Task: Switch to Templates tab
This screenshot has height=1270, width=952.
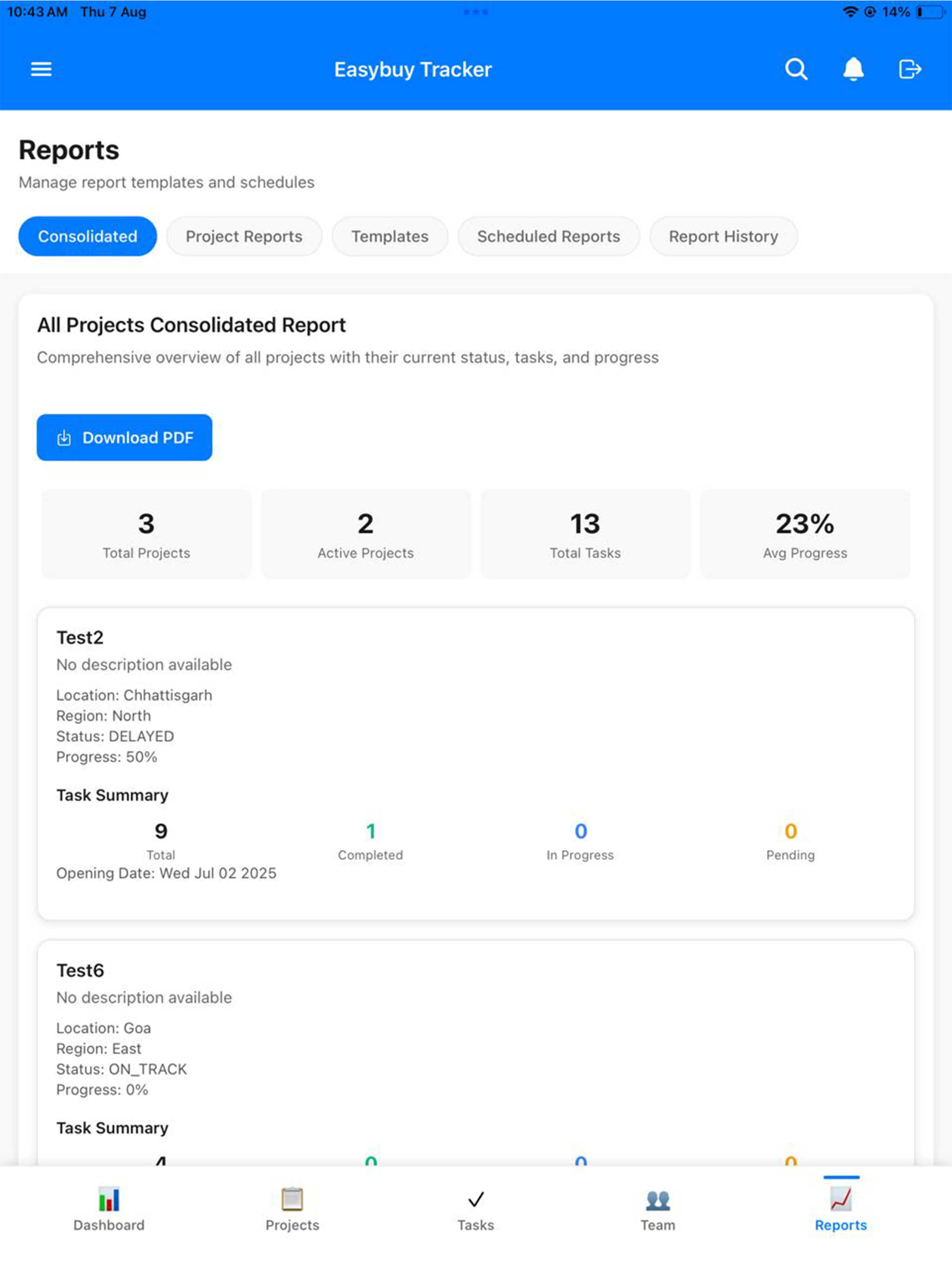Action: coord(390,236)
